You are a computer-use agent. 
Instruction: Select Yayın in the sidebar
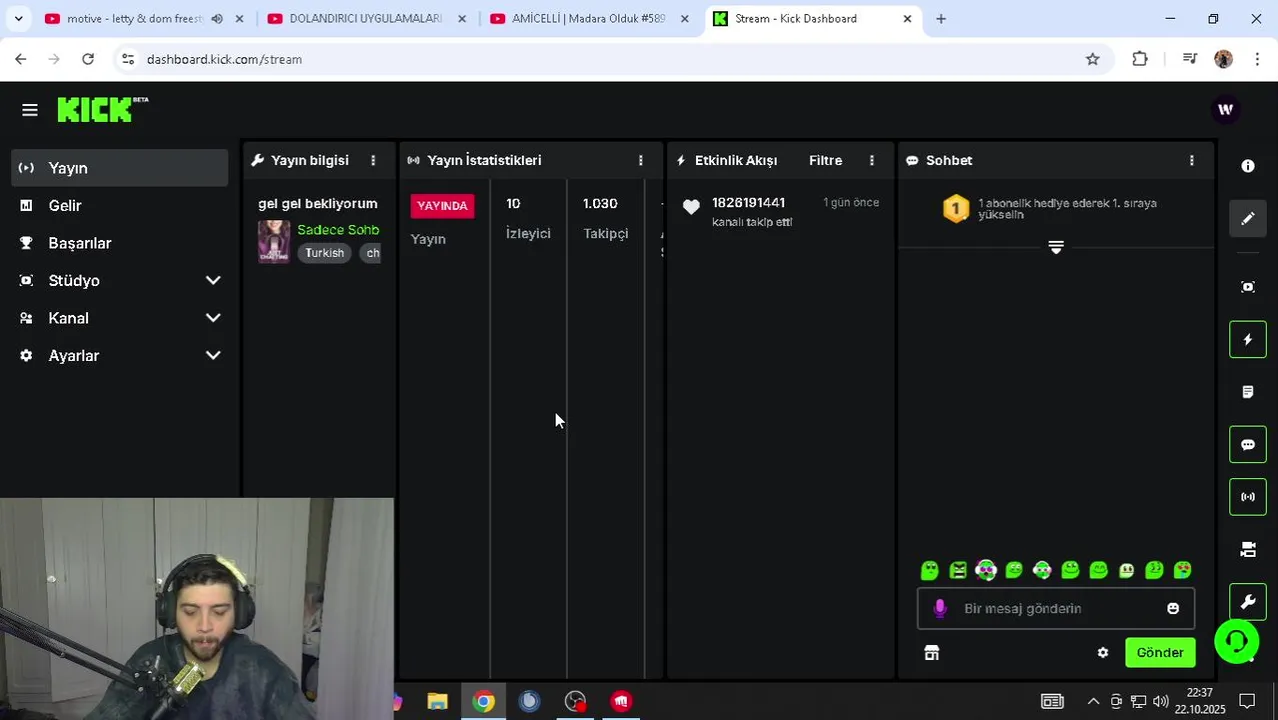(120, 168)
